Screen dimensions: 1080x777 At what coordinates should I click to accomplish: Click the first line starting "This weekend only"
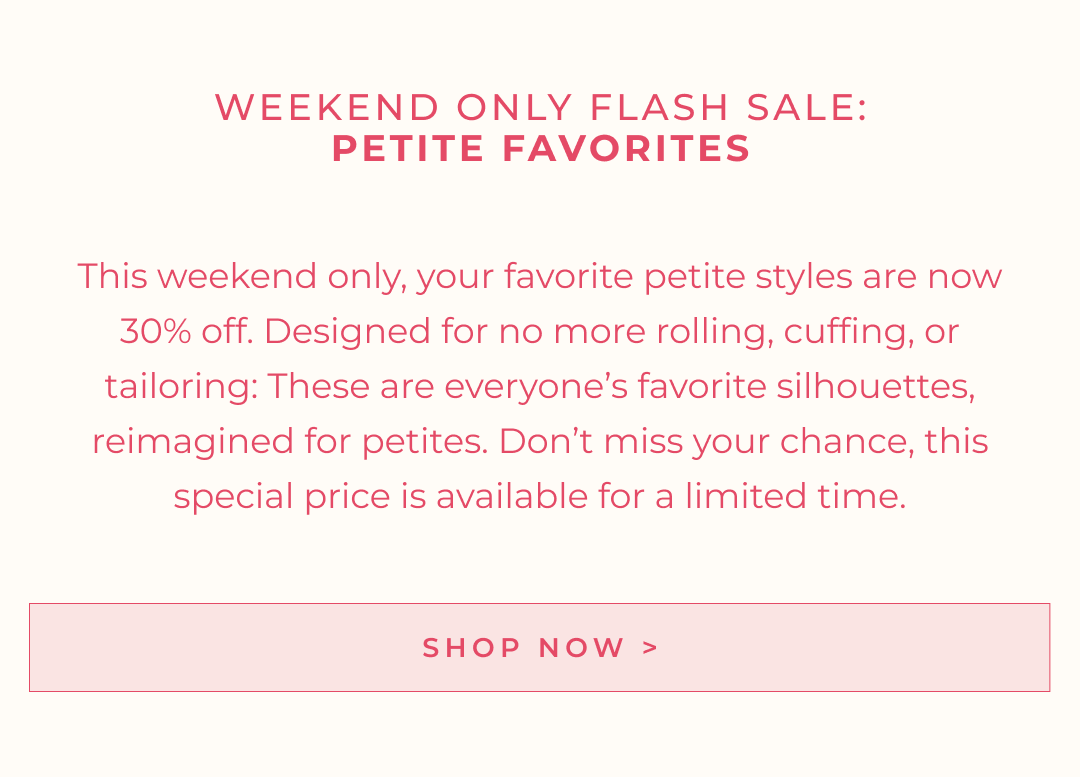click(x=539, y=276)
